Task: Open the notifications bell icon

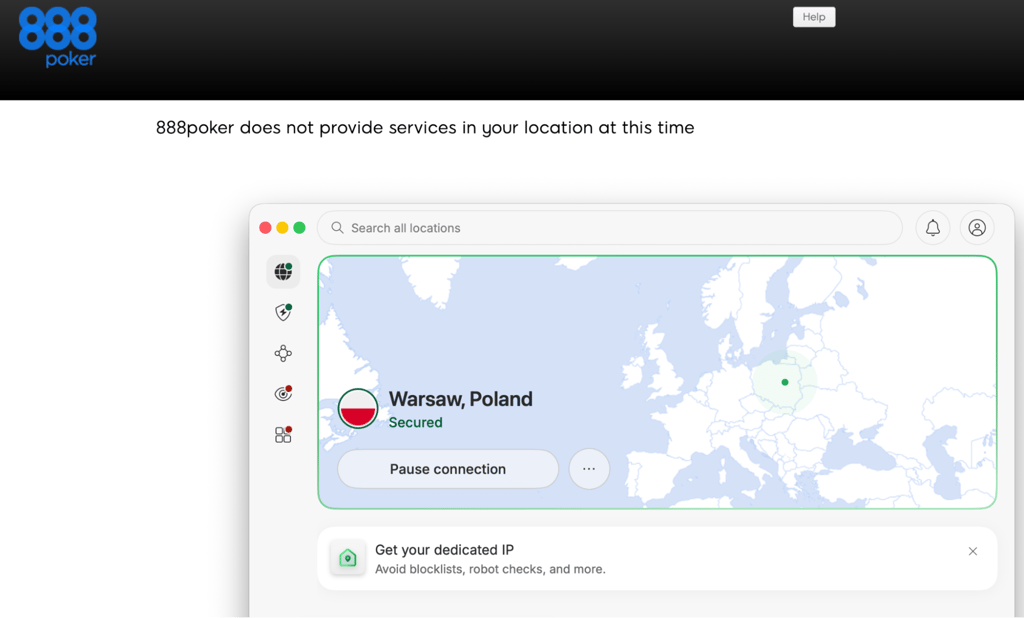Action: (933, 228)
